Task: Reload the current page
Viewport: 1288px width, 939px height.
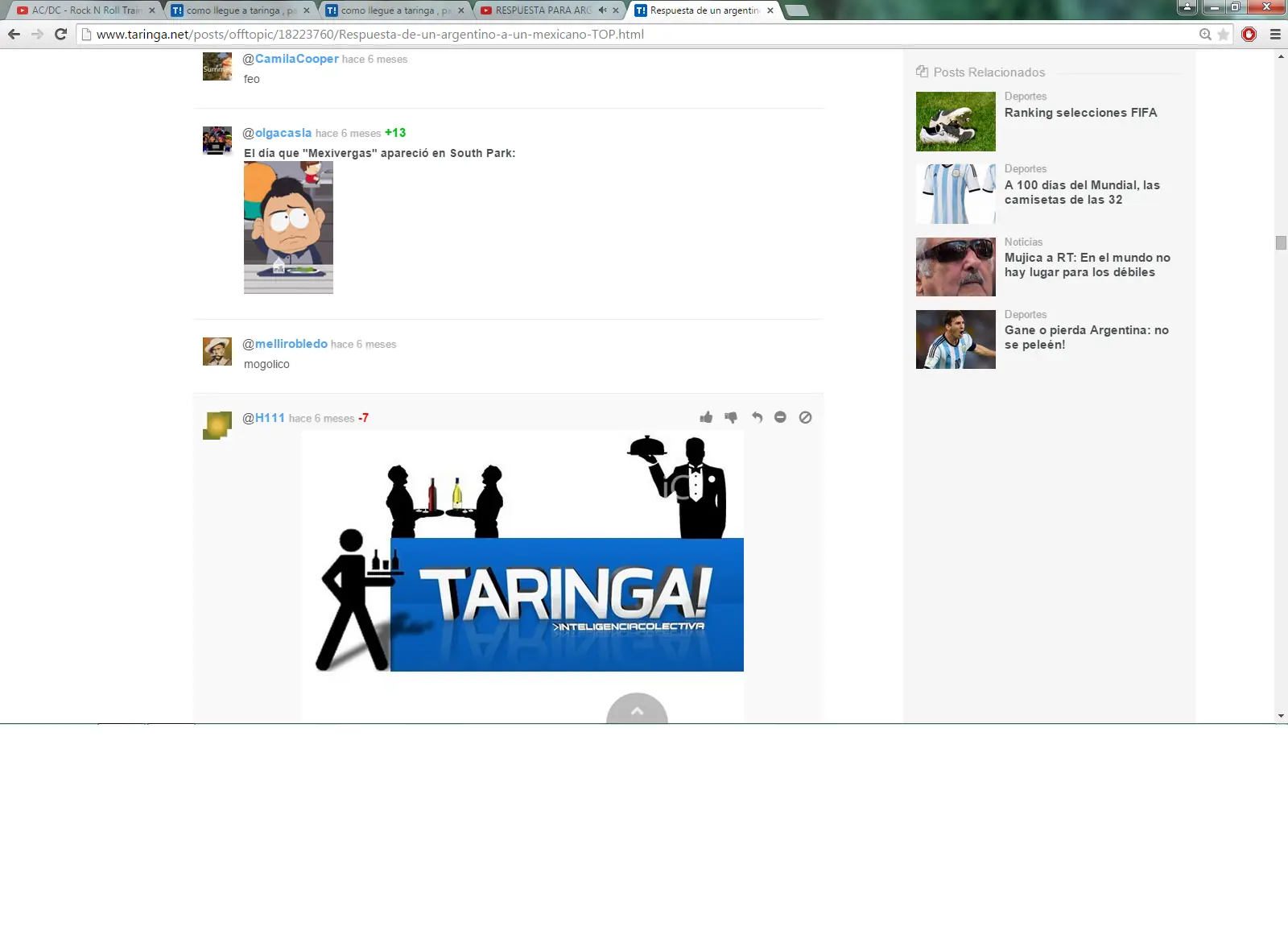Action: (x=60, y=34)
